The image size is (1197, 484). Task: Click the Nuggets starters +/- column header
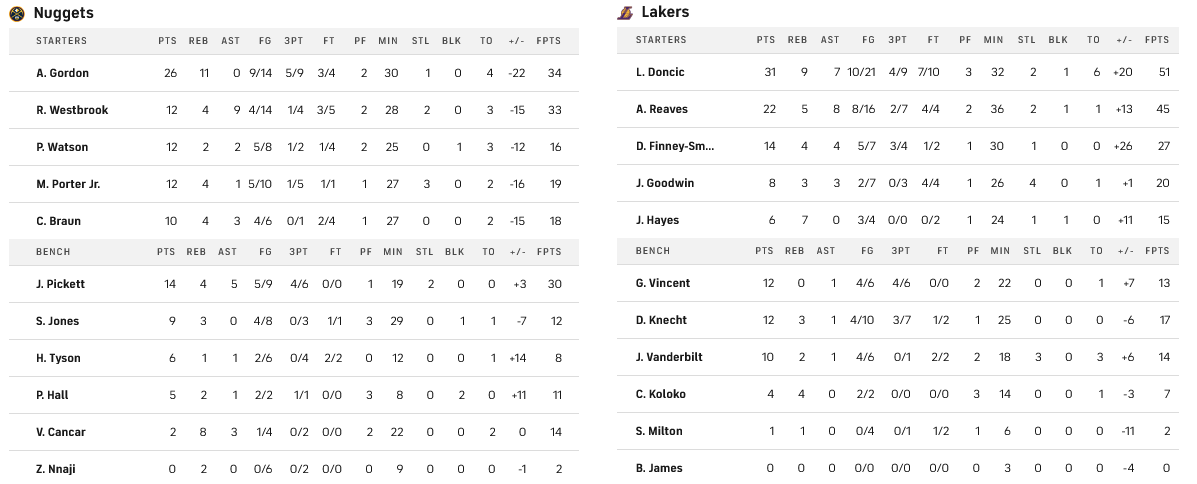pyautogui.click(x=517, y=41)
